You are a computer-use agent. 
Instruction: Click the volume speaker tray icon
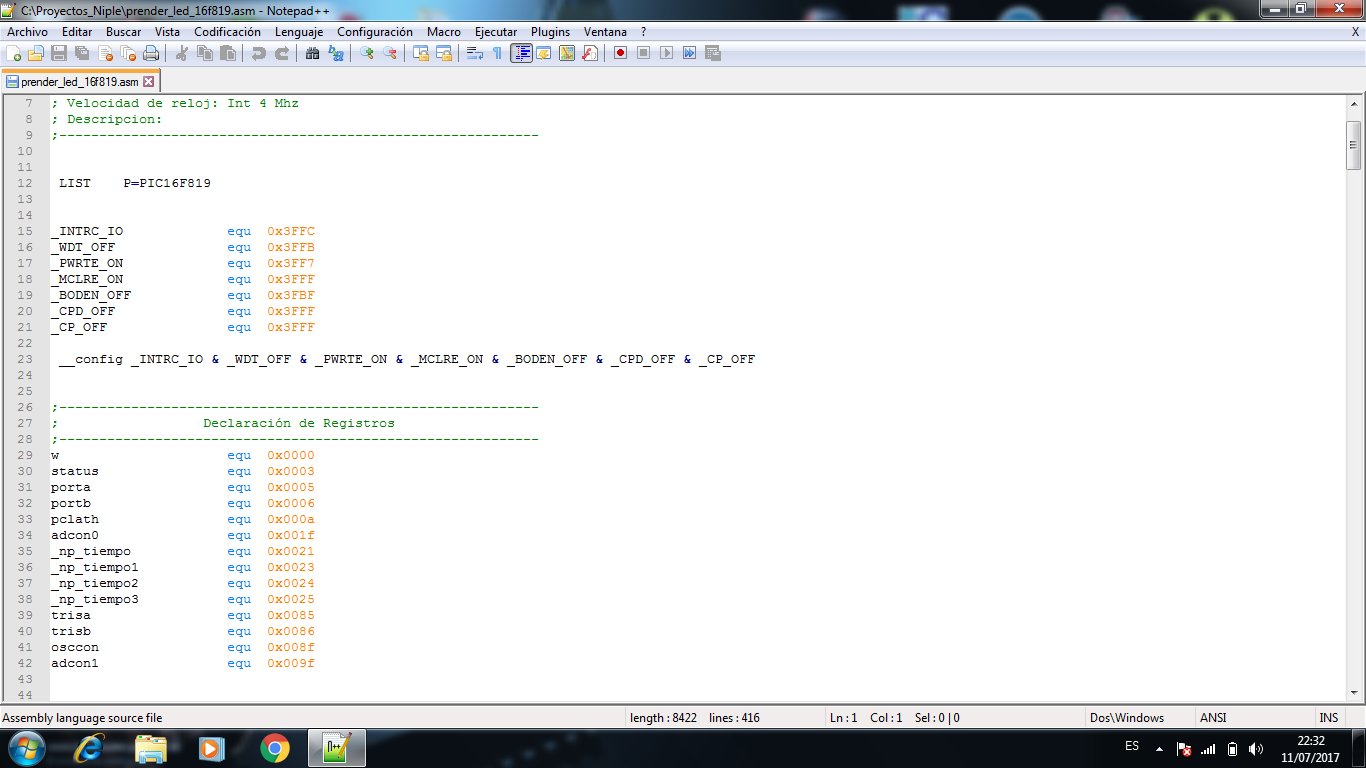(x=1256, y=748)
